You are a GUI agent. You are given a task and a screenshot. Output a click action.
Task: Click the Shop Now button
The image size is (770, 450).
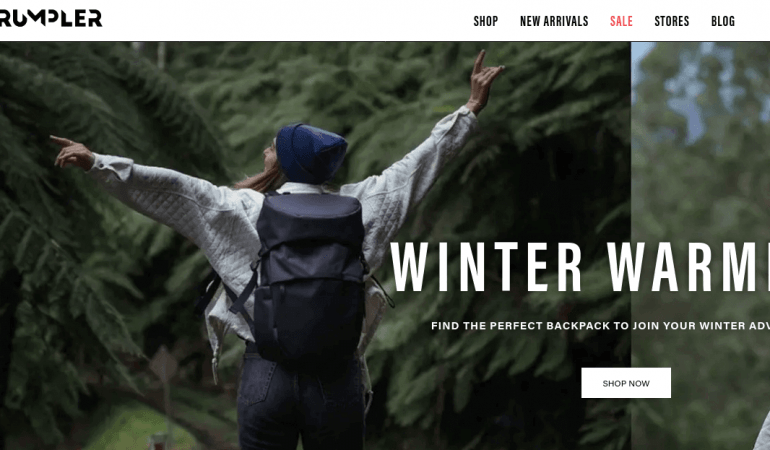(626, 383)
